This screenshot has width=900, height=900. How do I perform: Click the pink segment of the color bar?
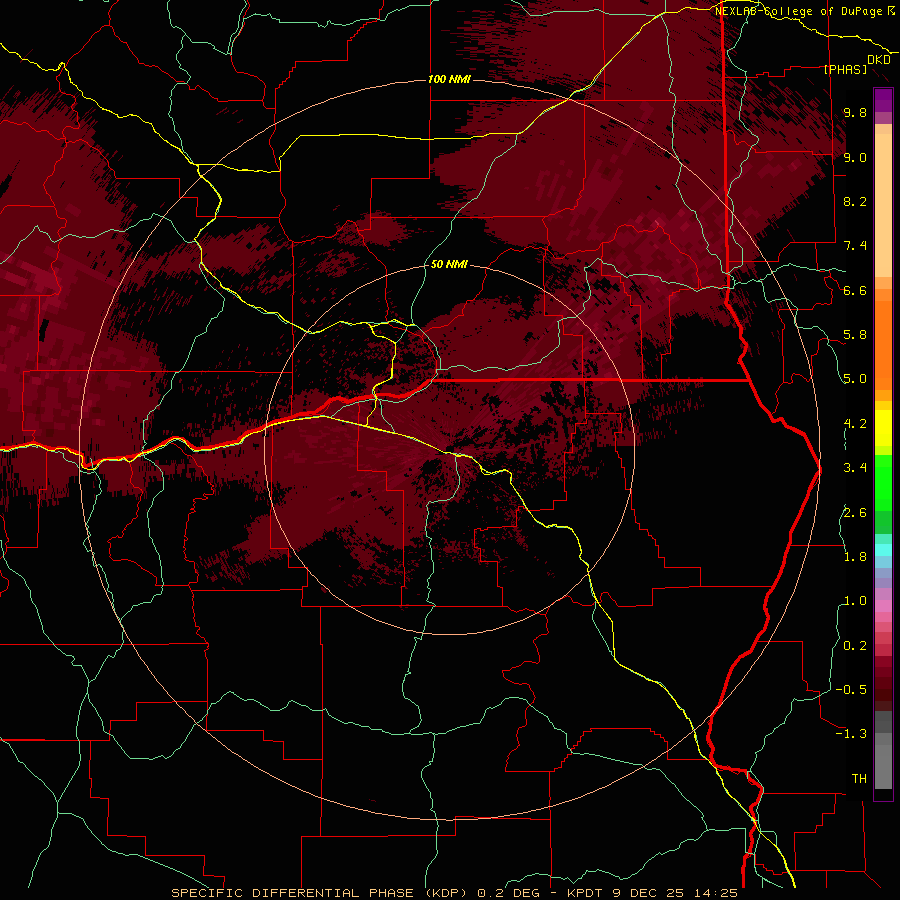883,606
